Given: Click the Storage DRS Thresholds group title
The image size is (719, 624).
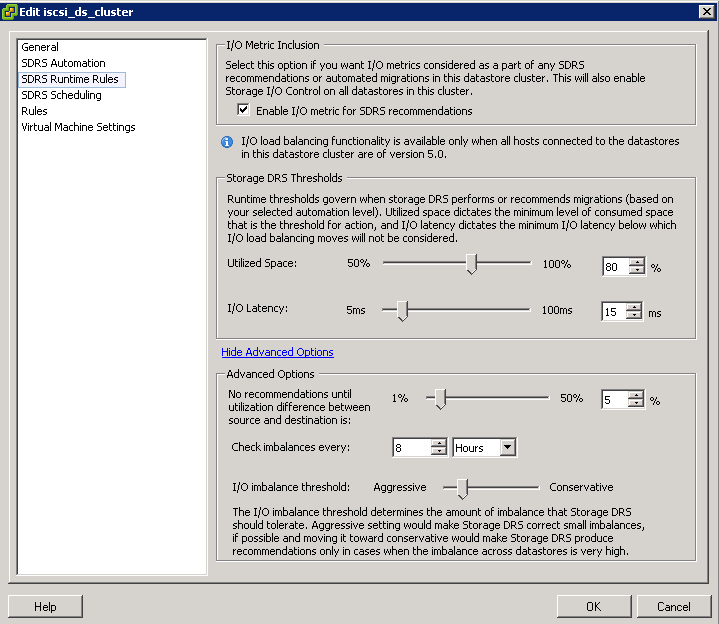Looking at the screenshot, I should pyautogui.click(x=284, y=178).
